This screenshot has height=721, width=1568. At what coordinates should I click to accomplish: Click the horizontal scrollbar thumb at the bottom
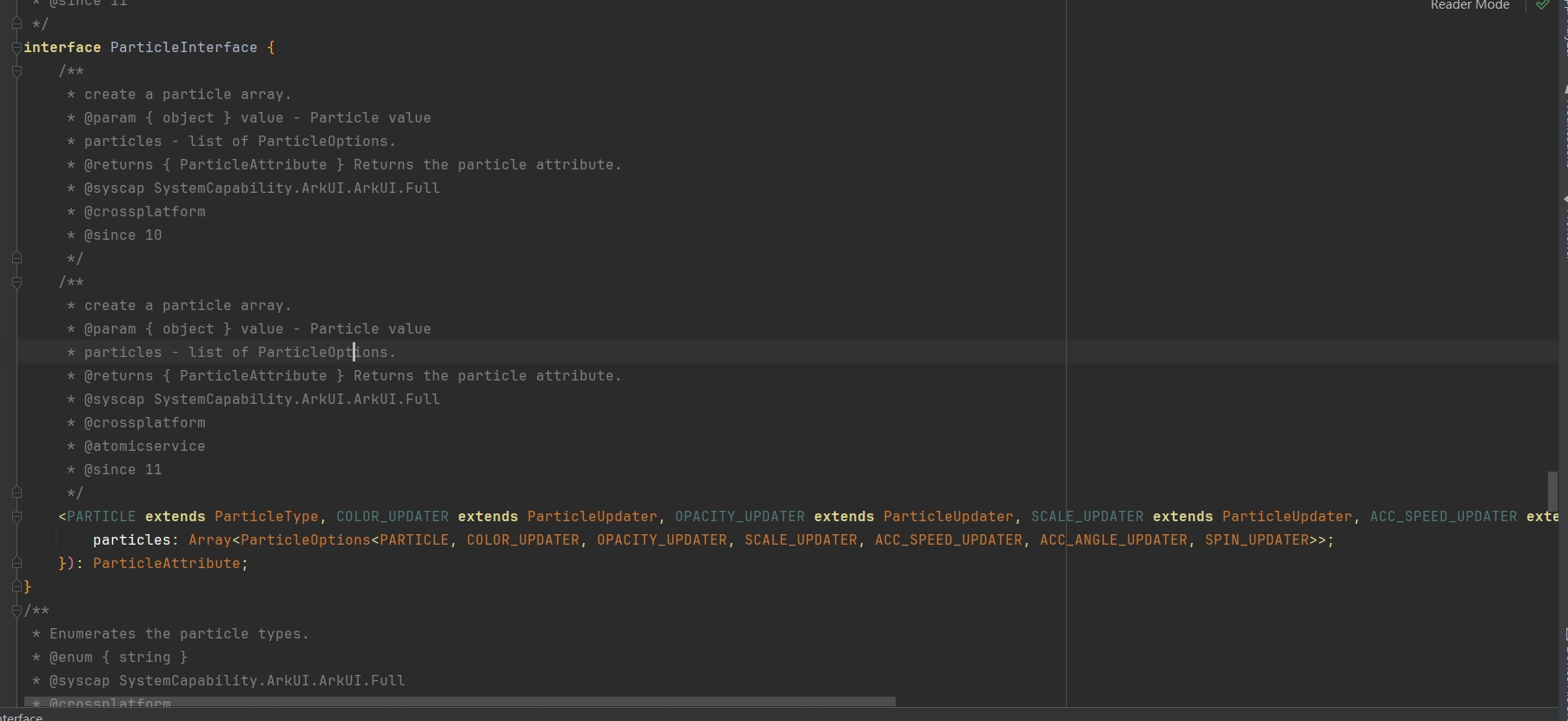click(460, 701)
